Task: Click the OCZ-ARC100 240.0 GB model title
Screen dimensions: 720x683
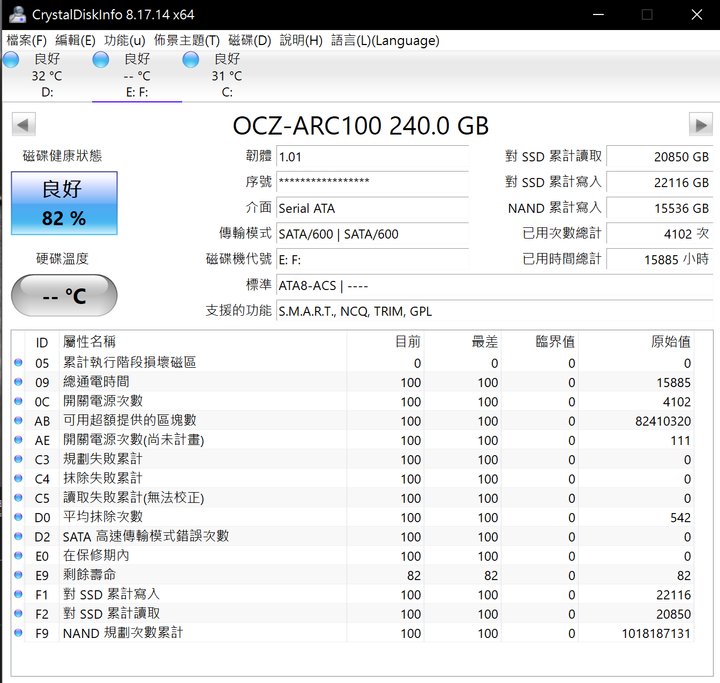Action: [x=360, y=125]
